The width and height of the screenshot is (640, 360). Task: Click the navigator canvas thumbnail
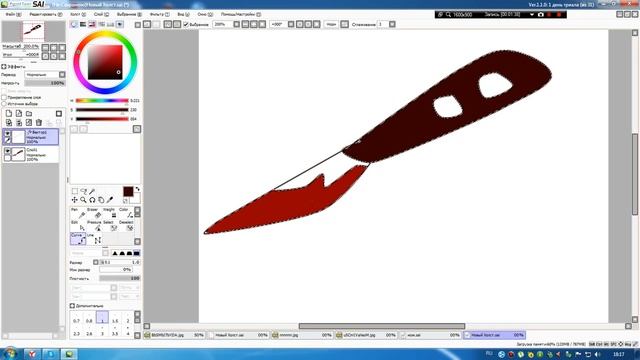(33, 32)
